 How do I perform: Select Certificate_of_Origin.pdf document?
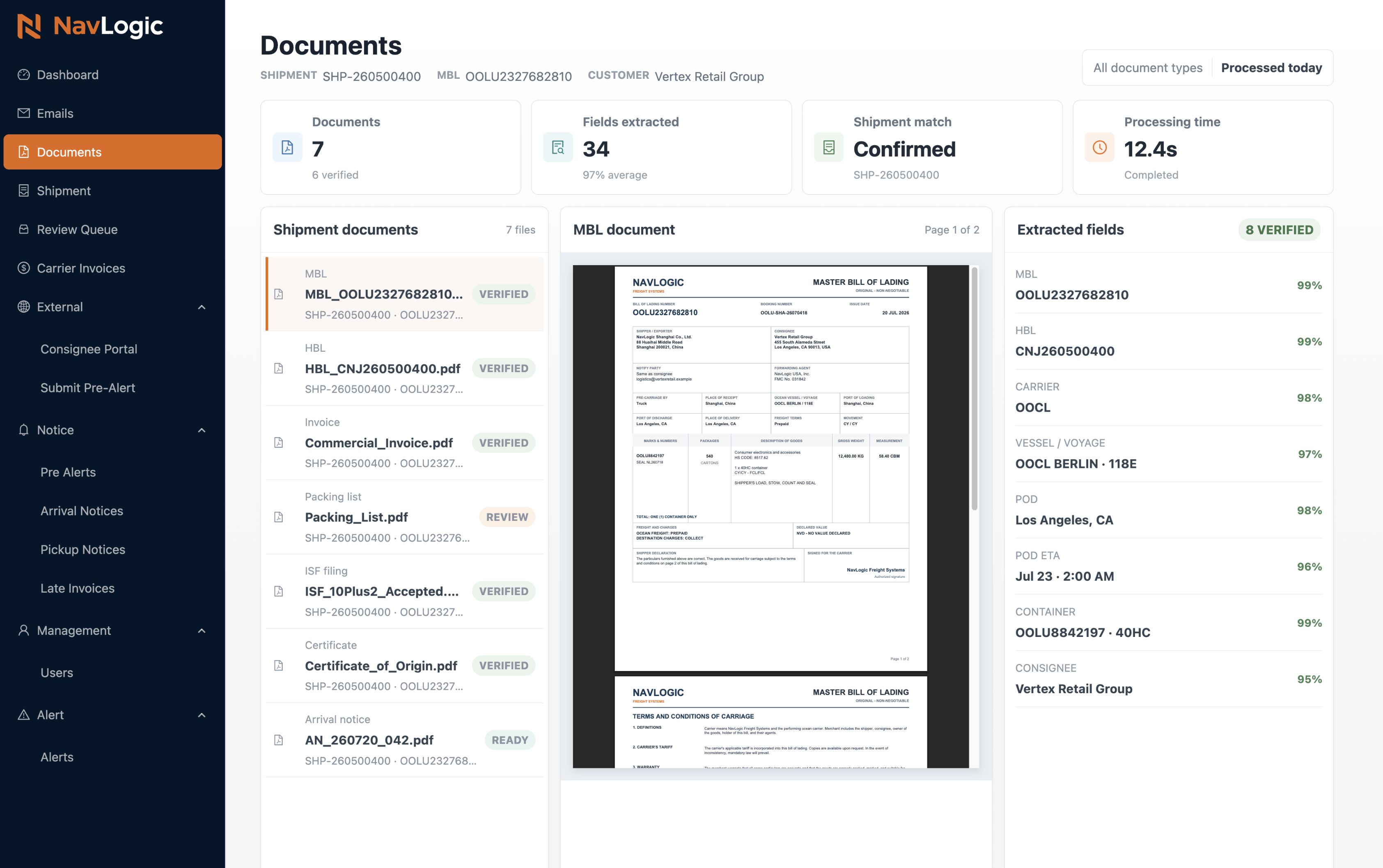[404, 666]
